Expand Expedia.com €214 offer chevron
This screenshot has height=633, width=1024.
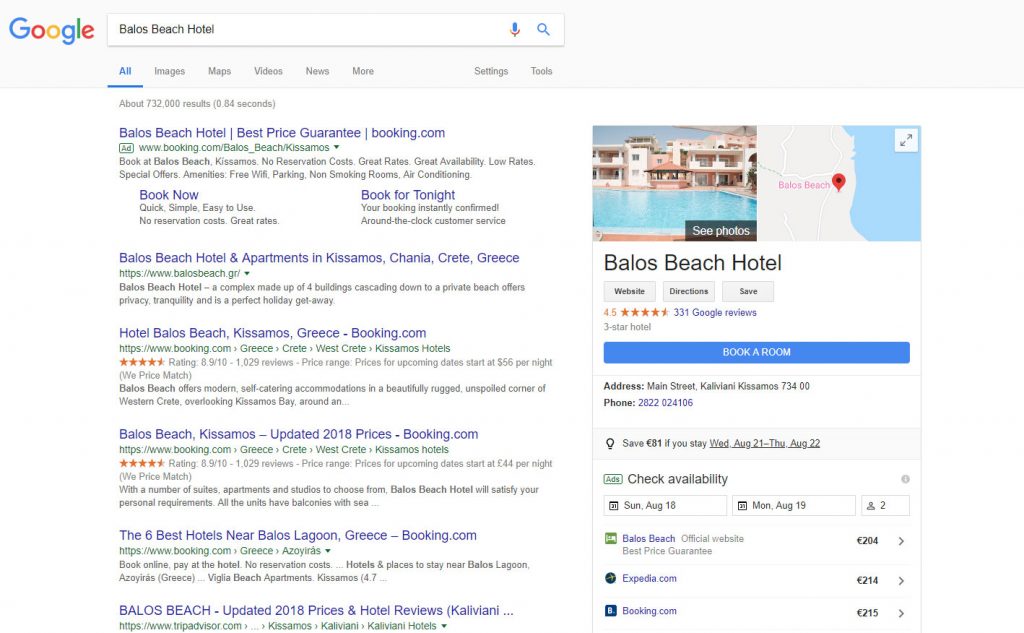pyautogui.click(x=901, y=581)
